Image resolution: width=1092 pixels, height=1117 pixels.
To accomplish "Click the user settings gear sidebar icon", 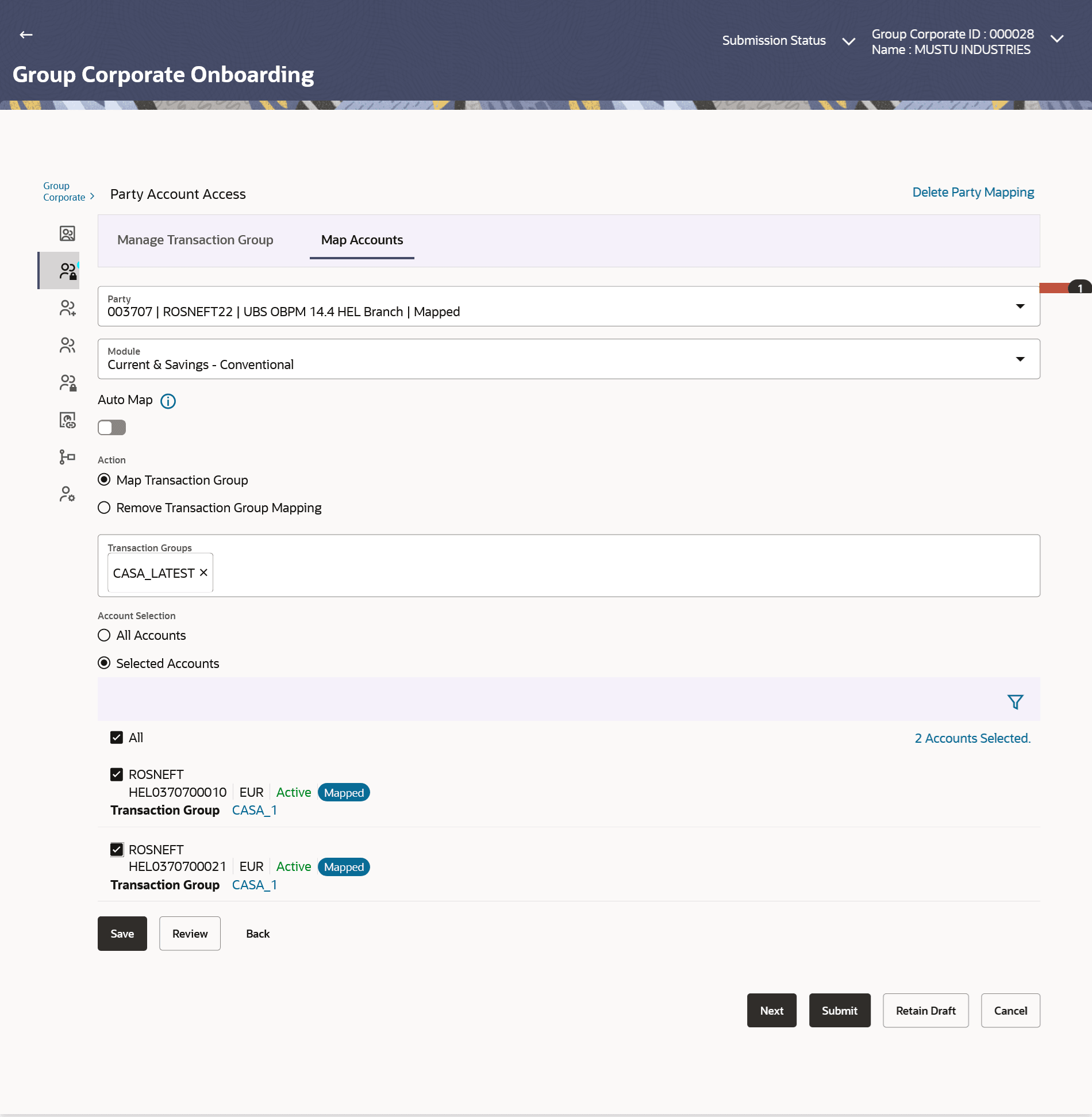I will (x=67, y=493).
